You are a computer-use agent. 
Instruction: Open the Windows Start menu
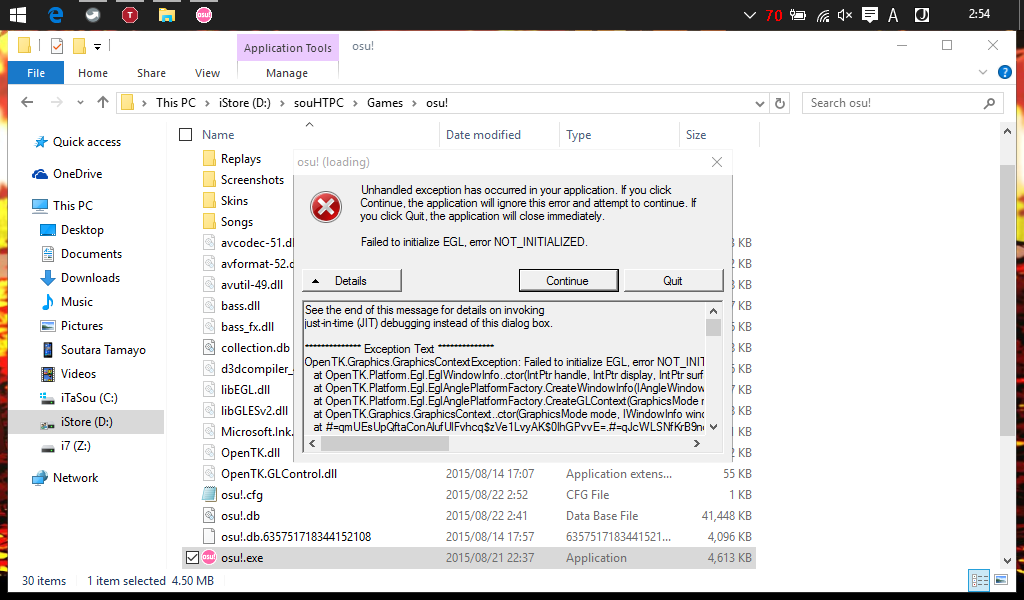coord(17,14)
